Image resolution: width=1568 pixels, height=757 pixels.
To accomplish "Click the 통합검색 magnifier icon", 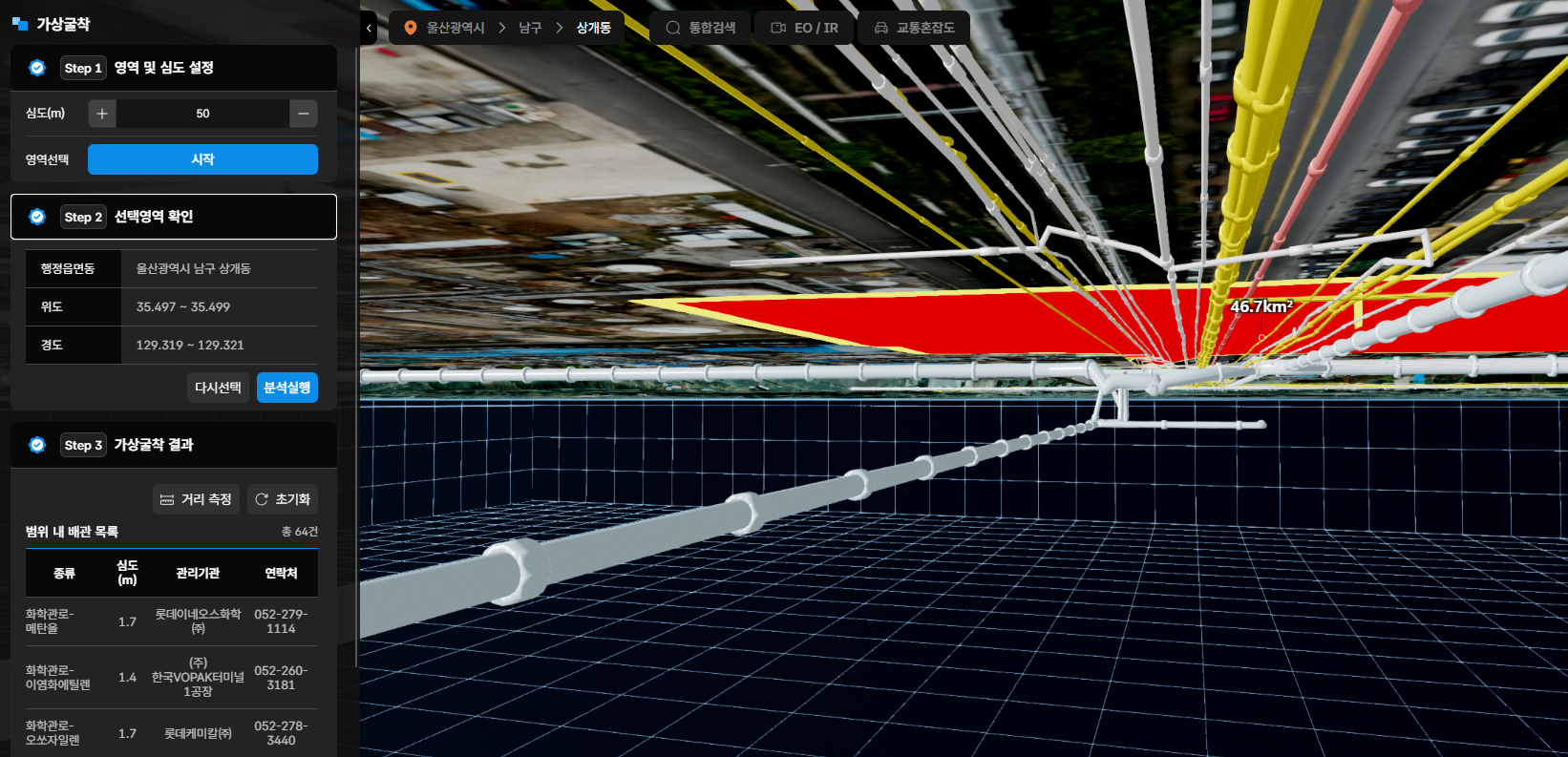I will tap(673, 28).
